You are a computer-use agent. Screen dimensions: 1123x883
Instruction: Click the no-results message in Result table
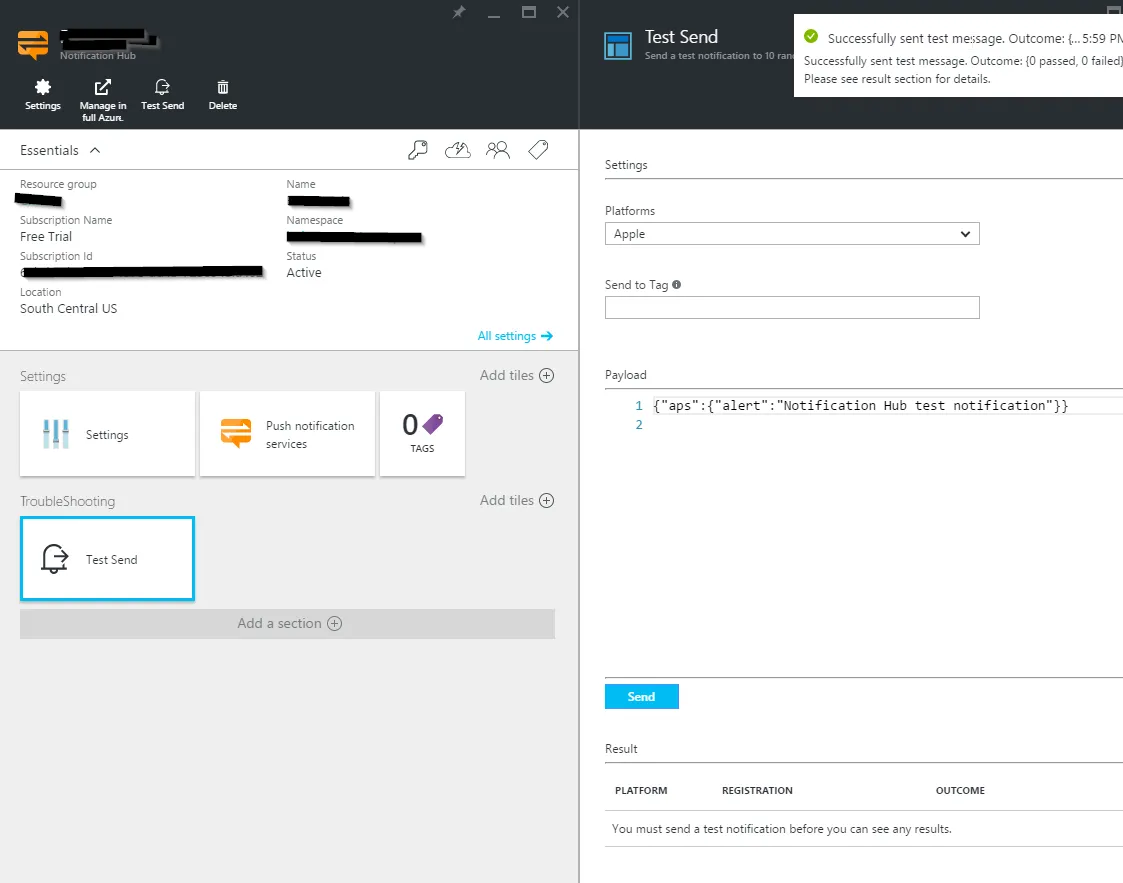tap(781, 829)
